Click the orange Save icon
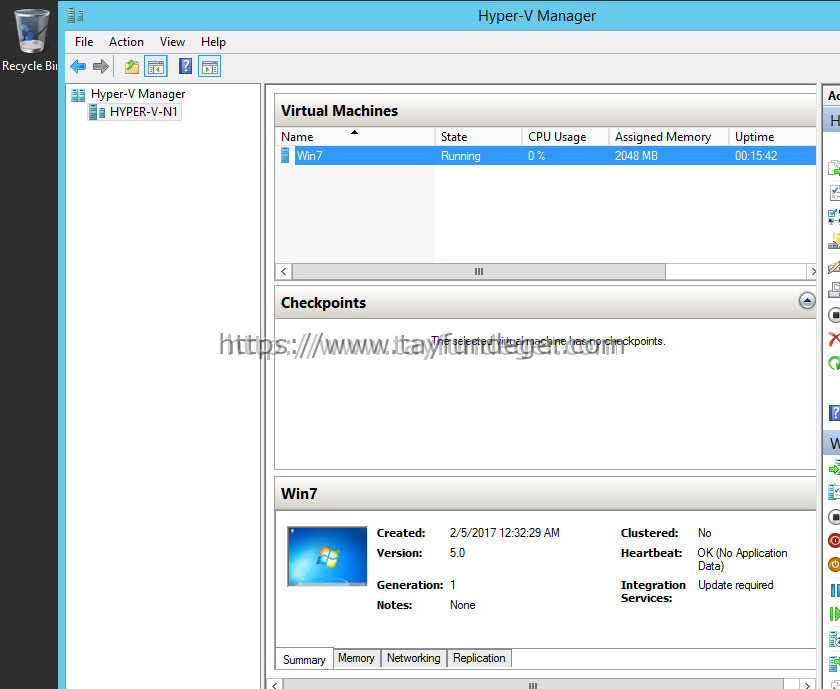The image size is (840, 689). tap(834, 564)
